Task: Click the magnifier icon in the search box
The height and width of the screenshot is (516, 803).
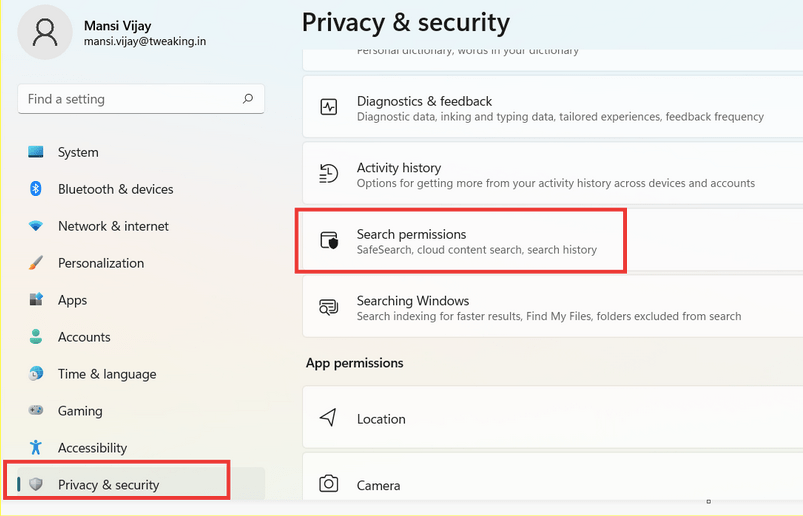Action: coord(248,98)
